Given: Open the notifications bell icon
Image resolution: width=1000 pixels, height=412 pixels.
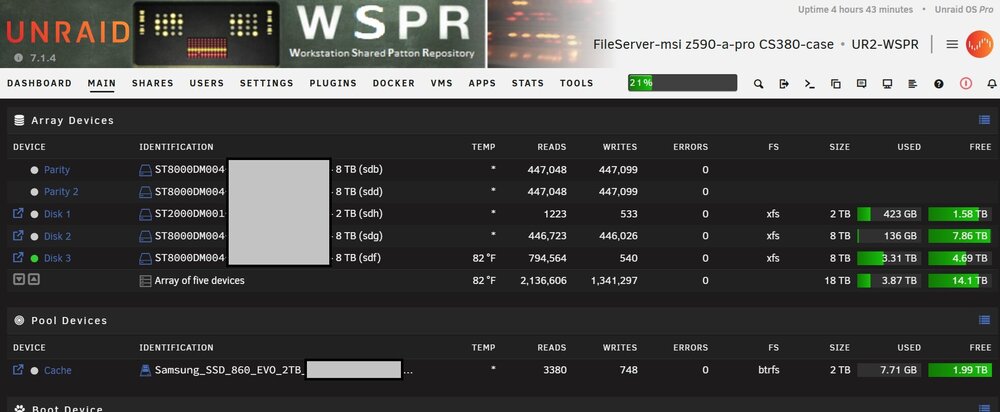Looking at the screenshot, I should [x=992, y=84].
